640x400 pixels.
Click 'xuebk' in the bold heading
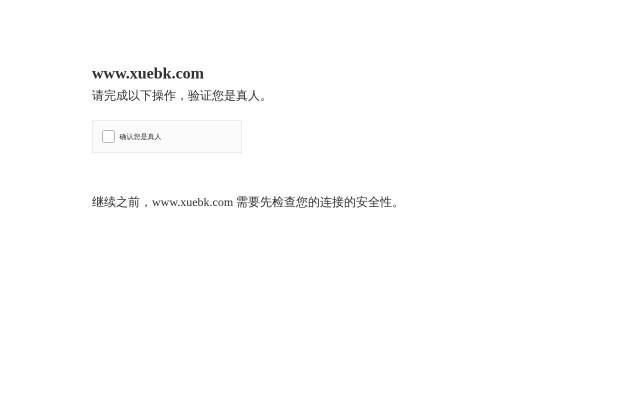point(151,73)
